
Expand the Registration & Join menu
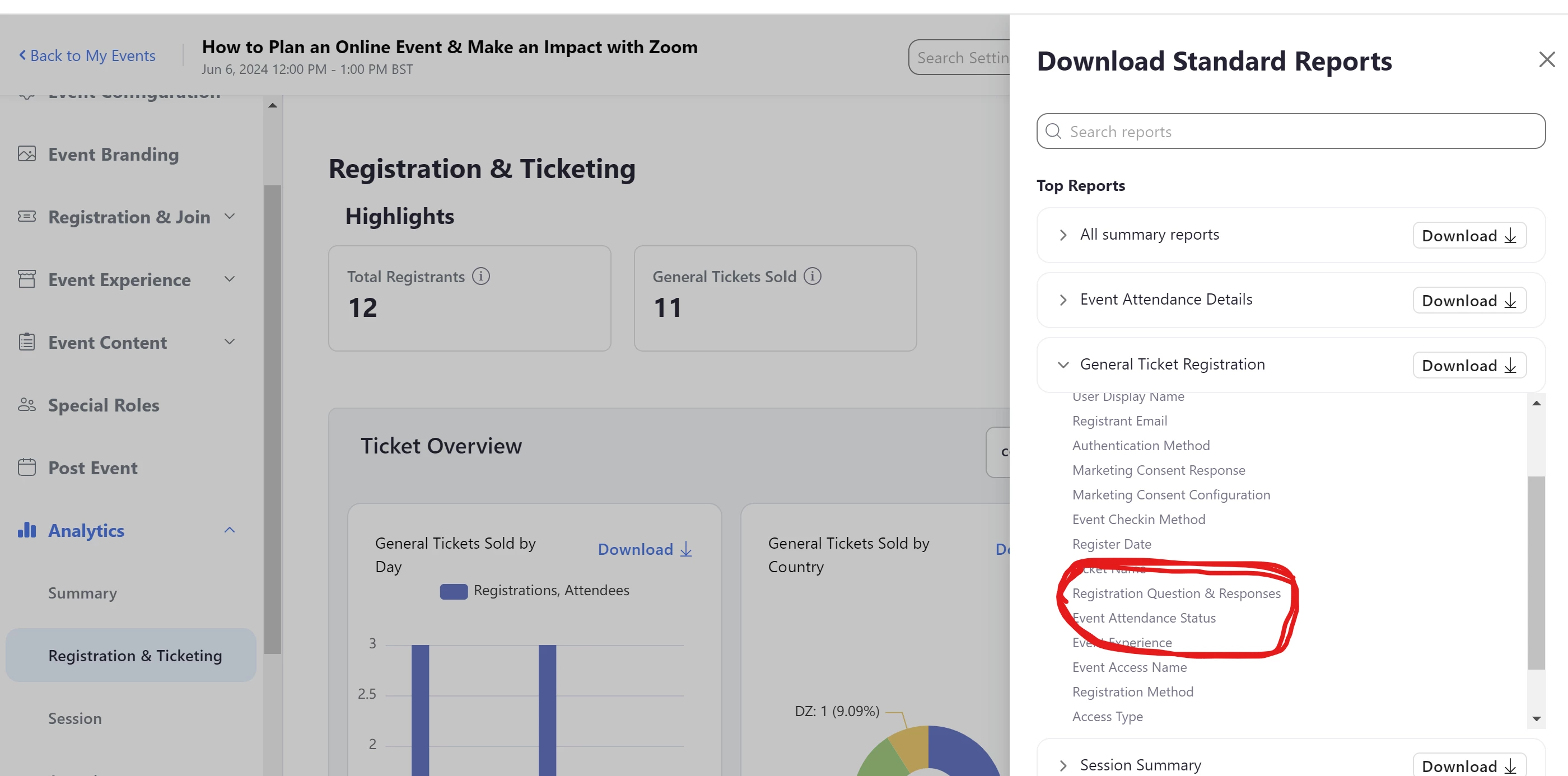pyautogui.click(x=230, y=217)
